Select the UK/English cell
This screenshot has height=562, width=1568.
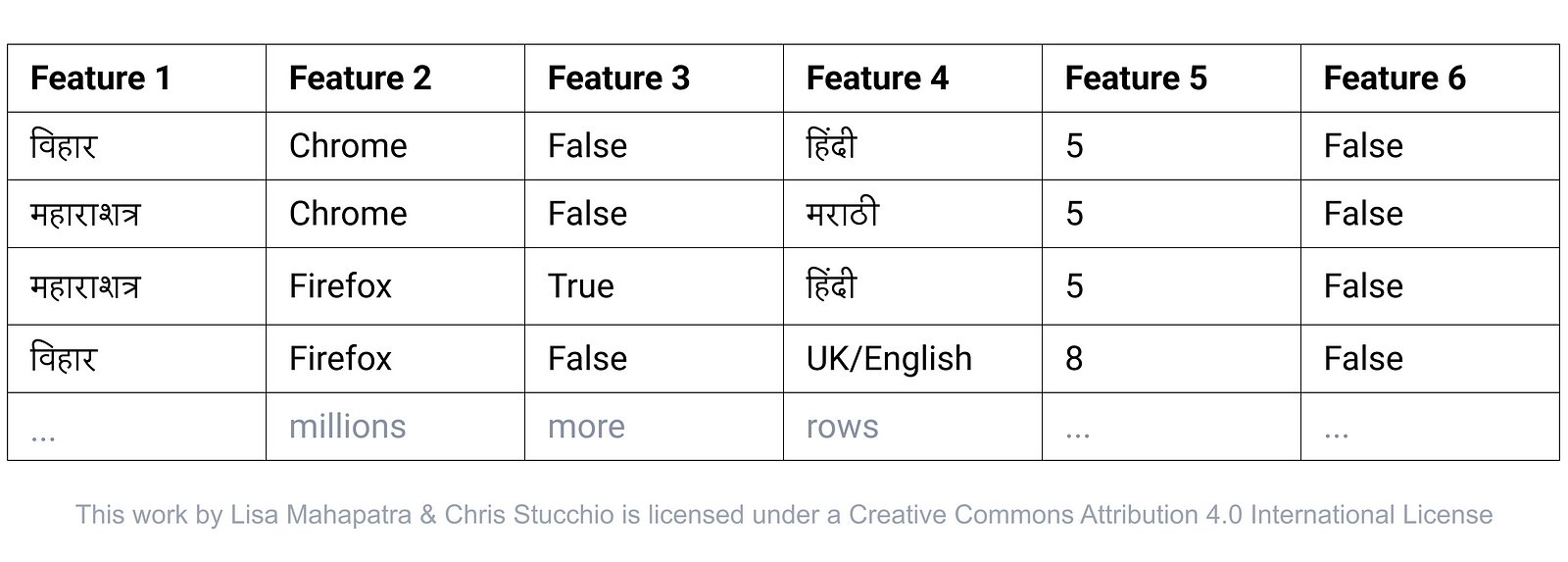pyautogui.click(x=889, y=359)
